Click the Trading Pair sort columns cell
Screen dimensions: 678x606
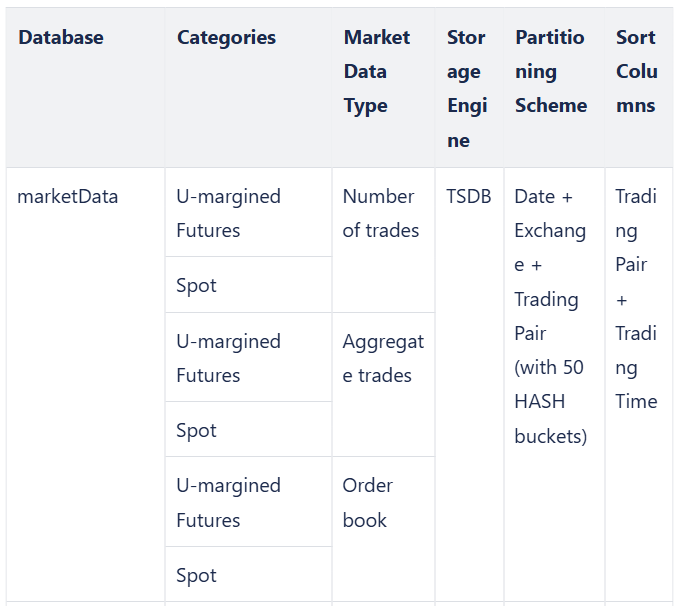636,299
